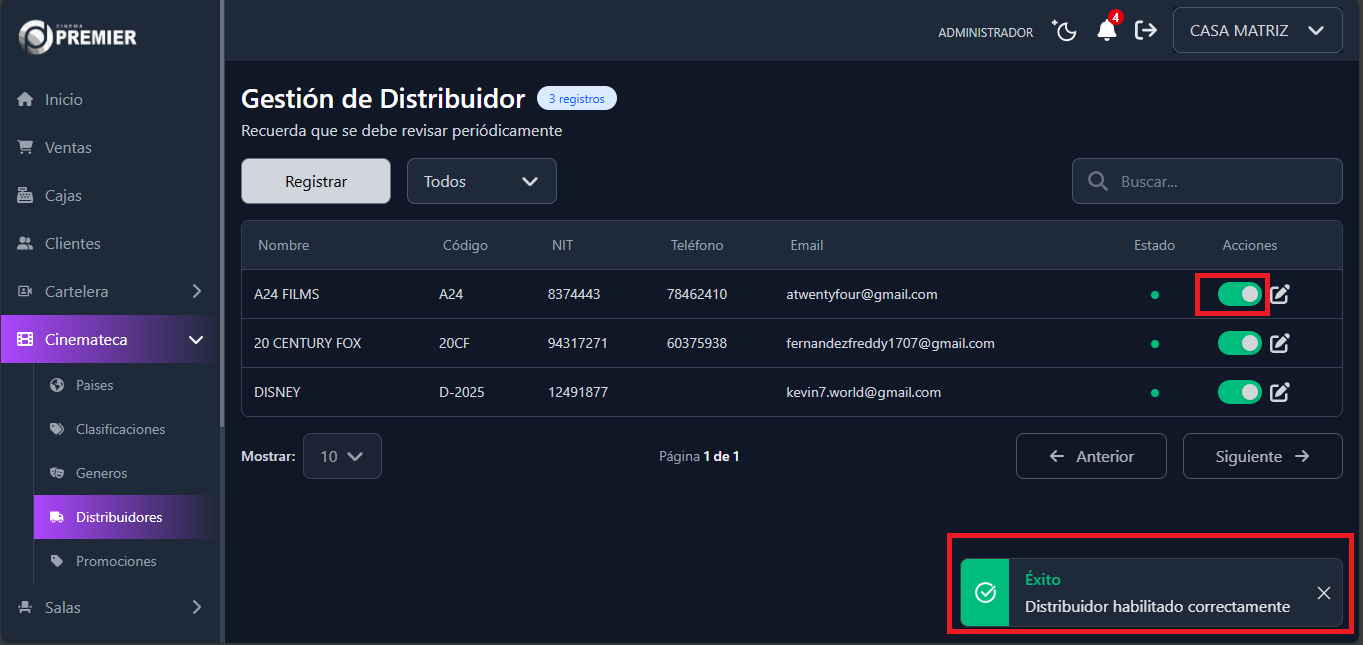Dismiss the success notification toast
Screen dimensions: 1363x645
point(1323,593)
